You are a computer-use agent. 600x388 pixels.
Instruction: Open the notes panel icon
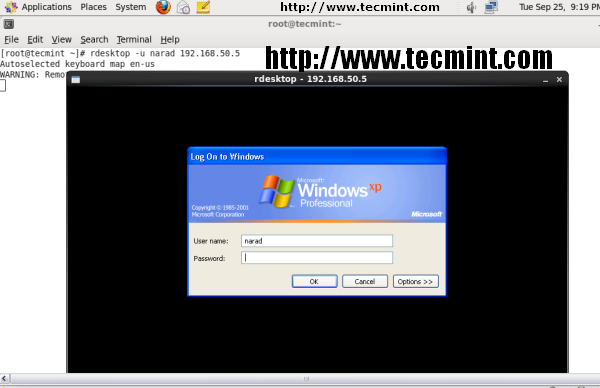point(203,7)
